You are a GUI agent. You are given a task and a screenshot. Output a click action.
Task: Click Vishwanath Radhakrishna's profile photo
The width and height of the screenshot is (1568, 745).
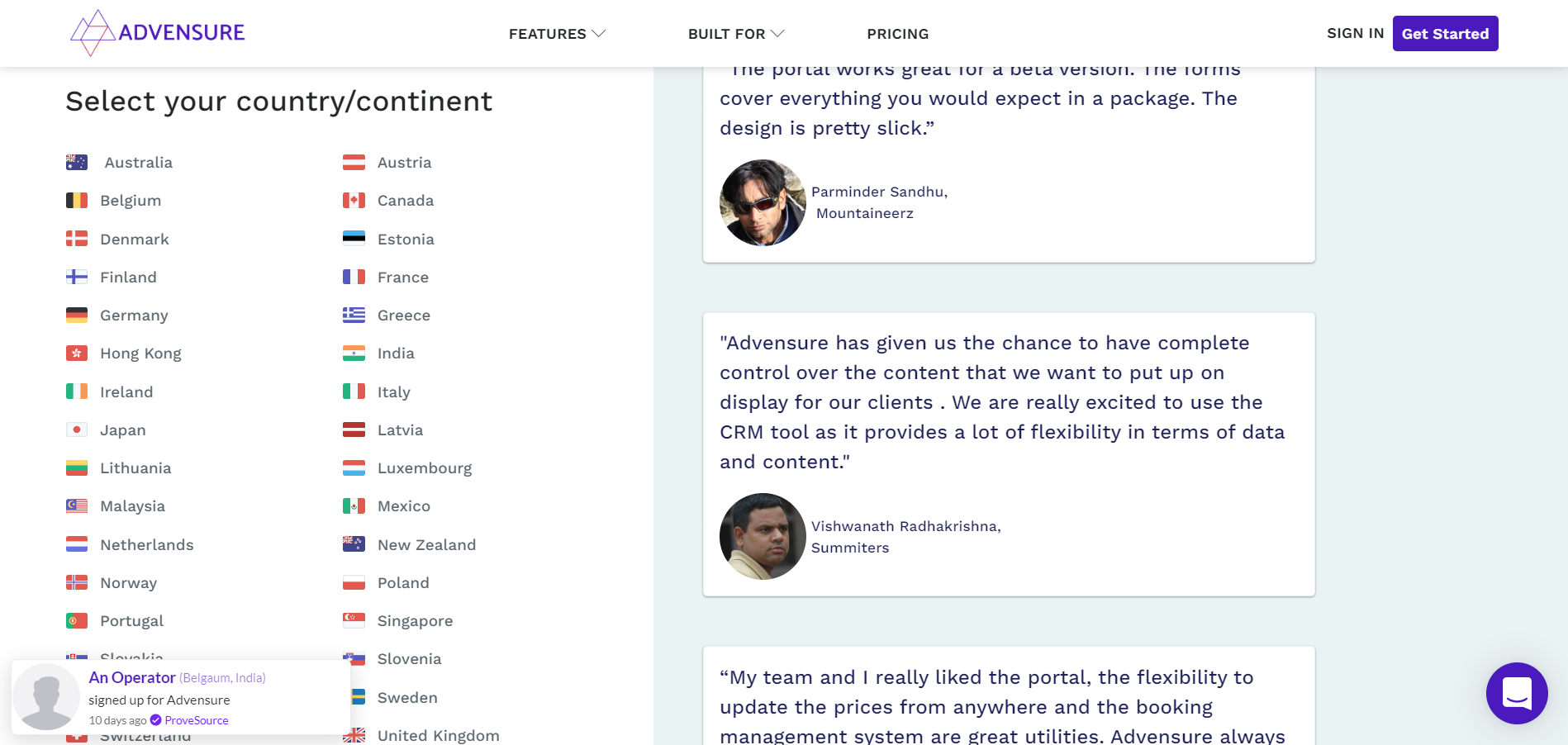click(x=763, y=537)
